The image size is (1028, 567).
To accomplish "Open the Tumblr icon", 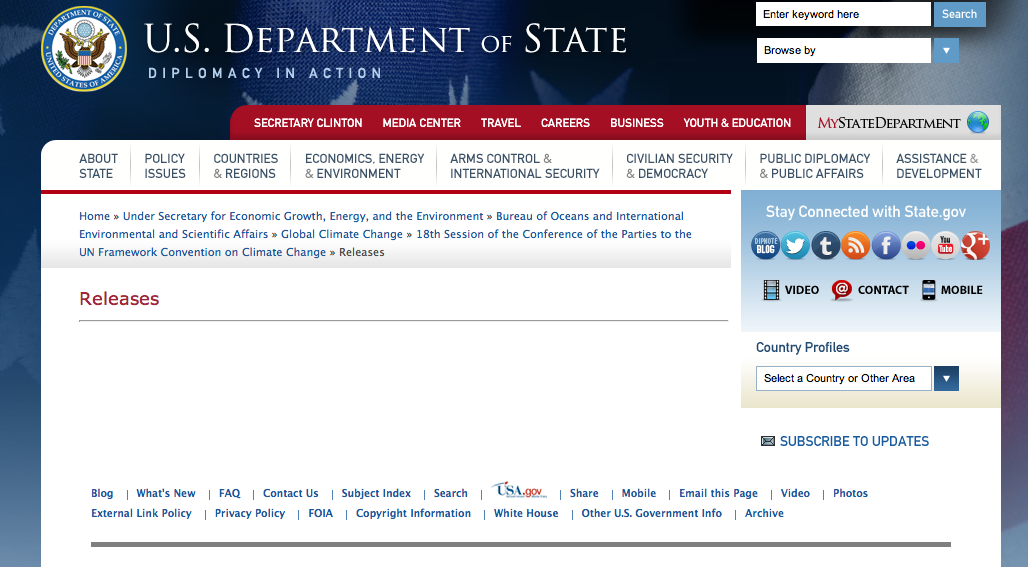I will coord(826,245).
